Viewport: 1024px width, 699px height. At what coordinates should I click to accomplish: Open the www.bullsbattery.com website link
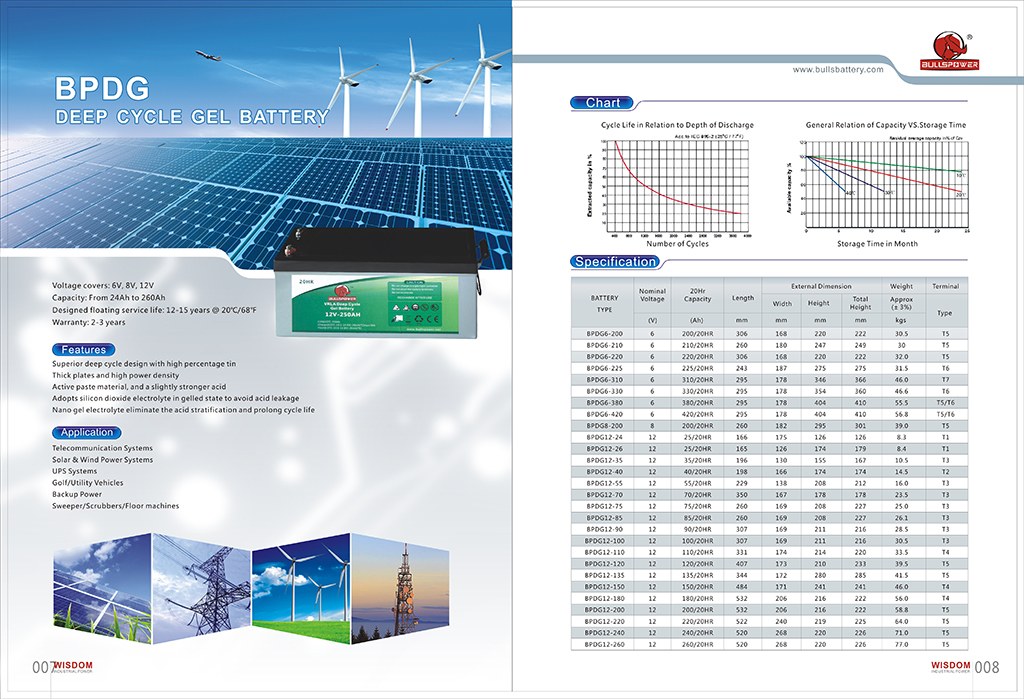(x=838, y=69)
